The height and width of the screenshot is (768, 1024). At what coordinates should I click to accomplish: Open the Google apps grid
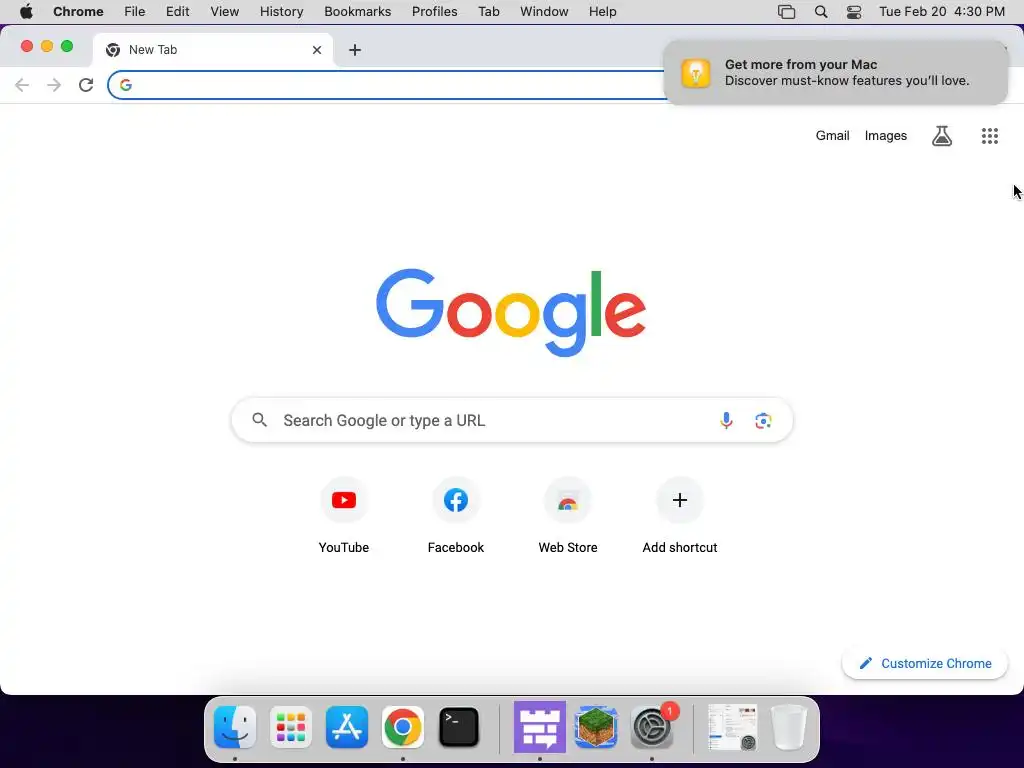pos(989,136)
